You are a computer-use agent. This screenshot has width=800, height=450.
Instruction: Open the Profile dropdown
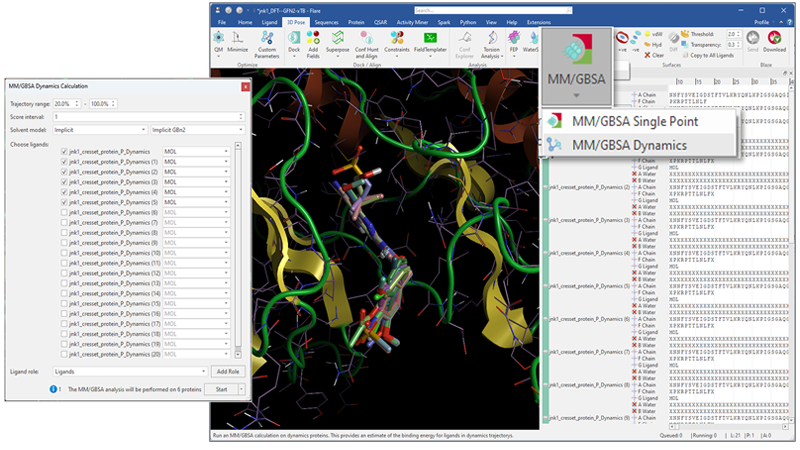tap(766, 22)
